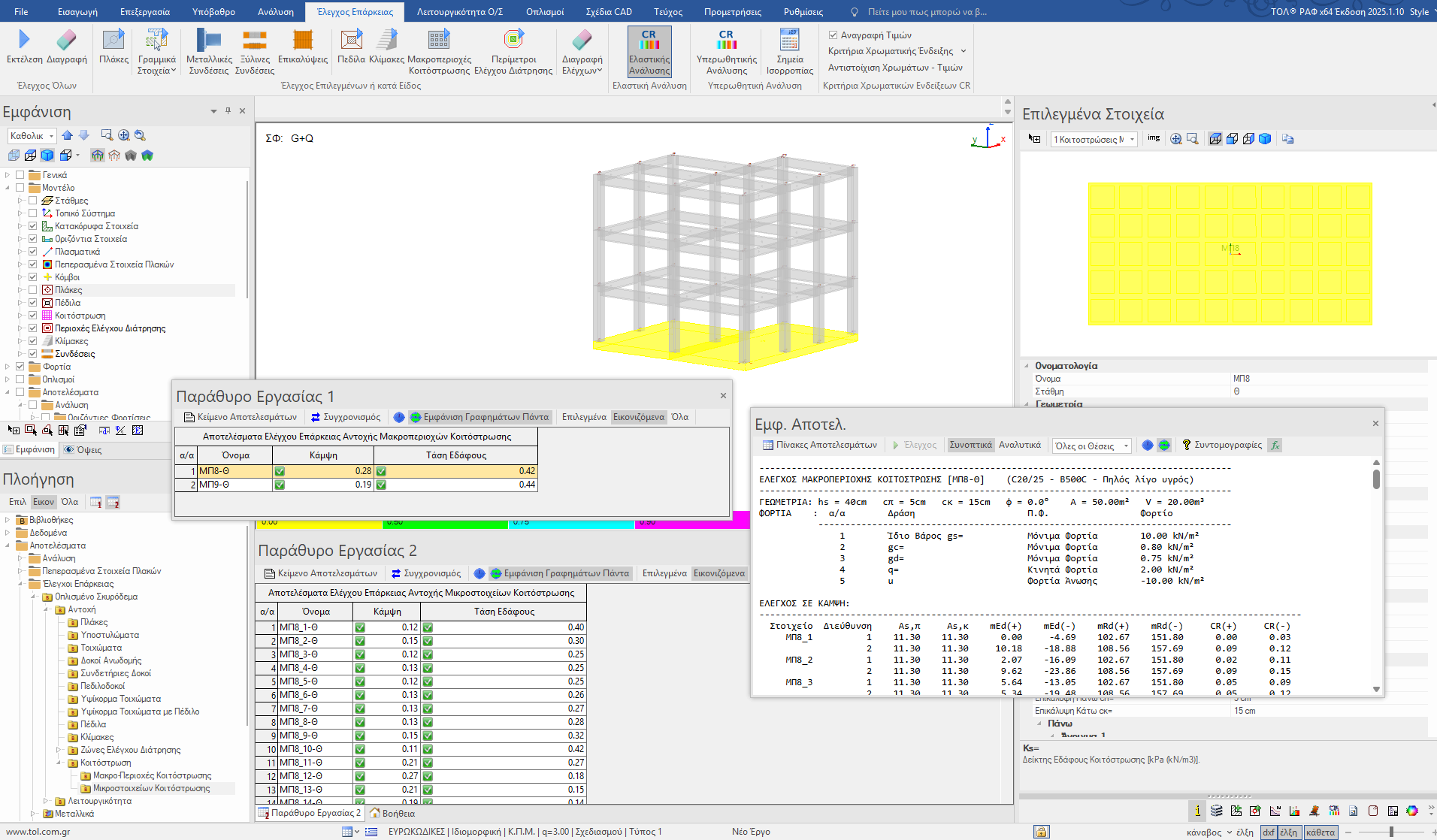Viewport: 1437px width, 840px height.
Task: Click the Μακροπεριοχές Κοιτόστρωσης icon
Action: 439,40
